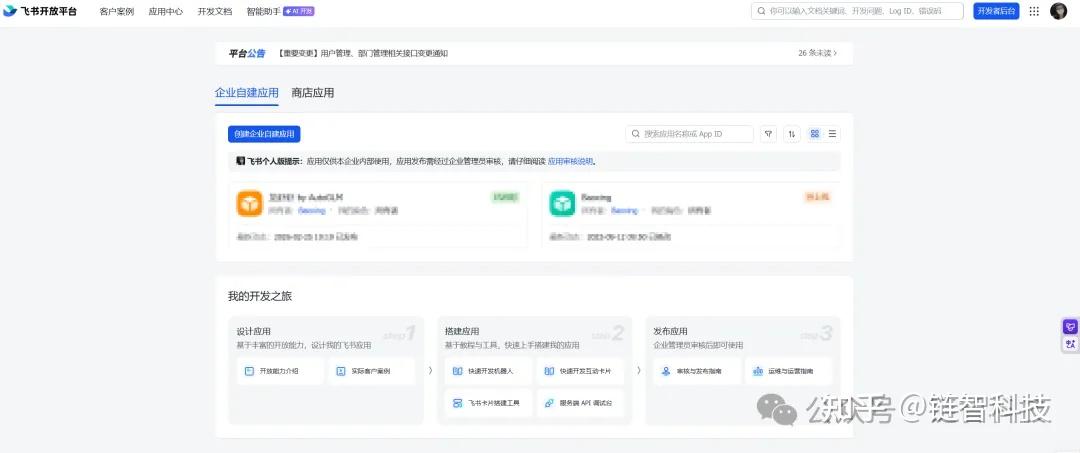Click the green status badge on AutoGLM card
Screen dimensions: 1080x453
(505, 198)
